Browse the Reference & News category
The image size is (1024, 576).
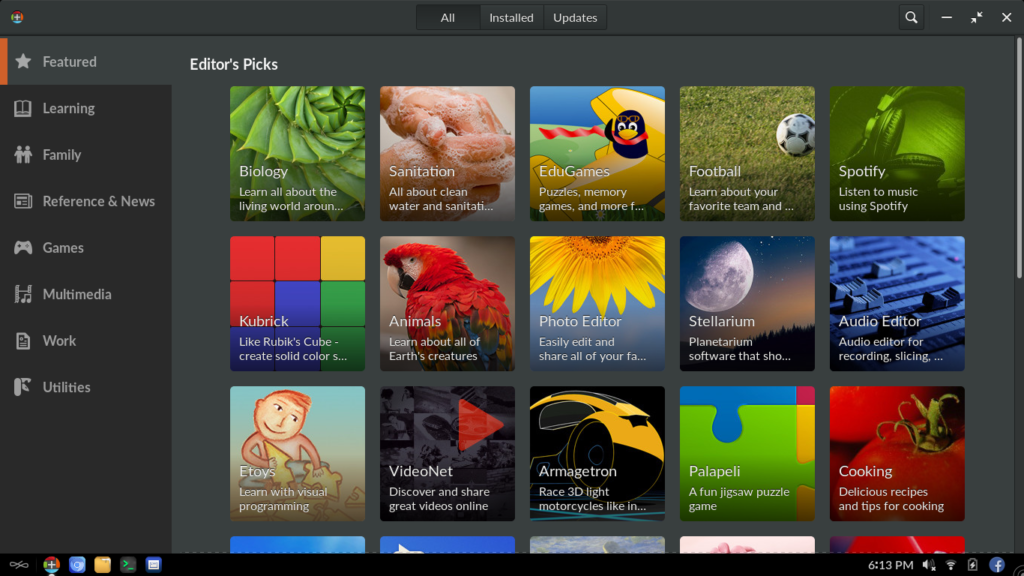(x=86, y=201)
